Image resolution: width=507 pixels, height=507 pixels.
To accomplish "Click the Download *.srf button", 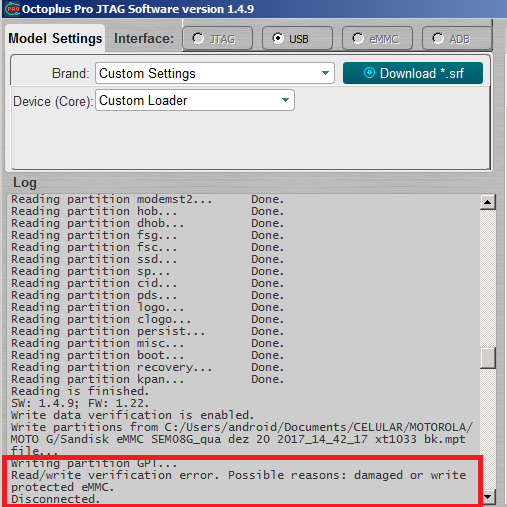I will tap(413, 73).
